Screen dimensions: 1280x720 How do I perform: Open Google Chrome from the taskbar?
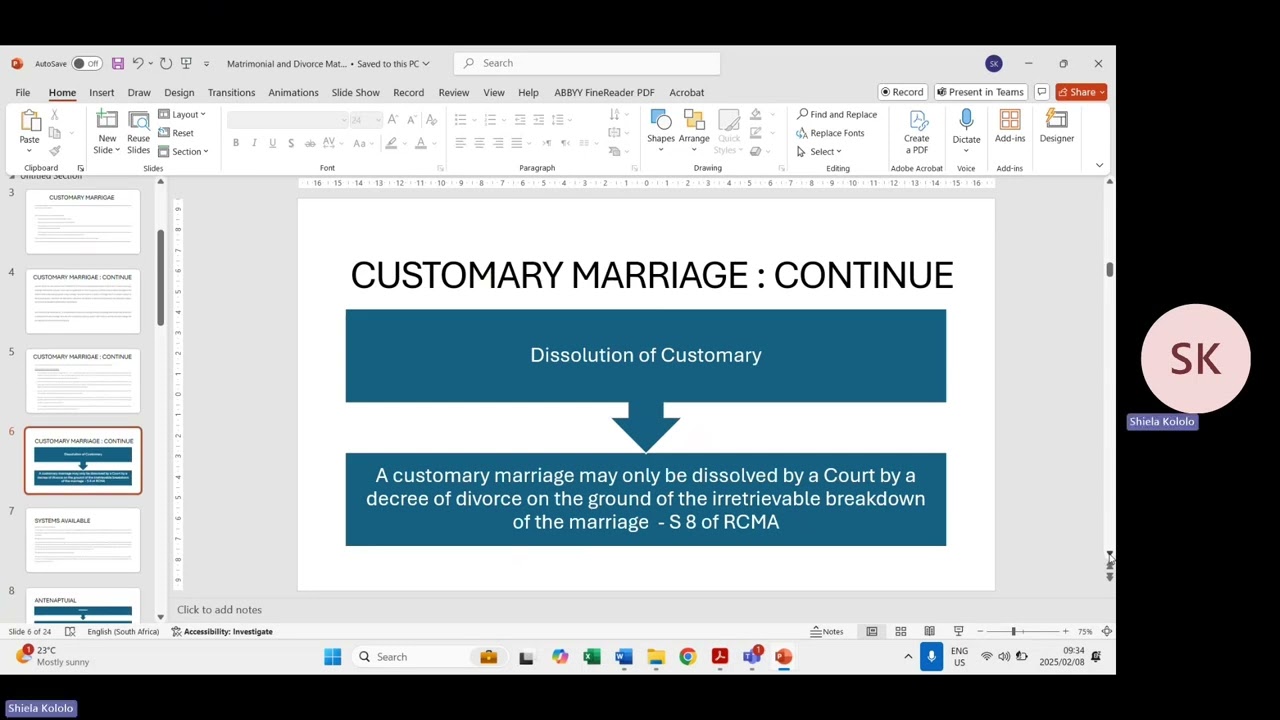pos(688,657)
